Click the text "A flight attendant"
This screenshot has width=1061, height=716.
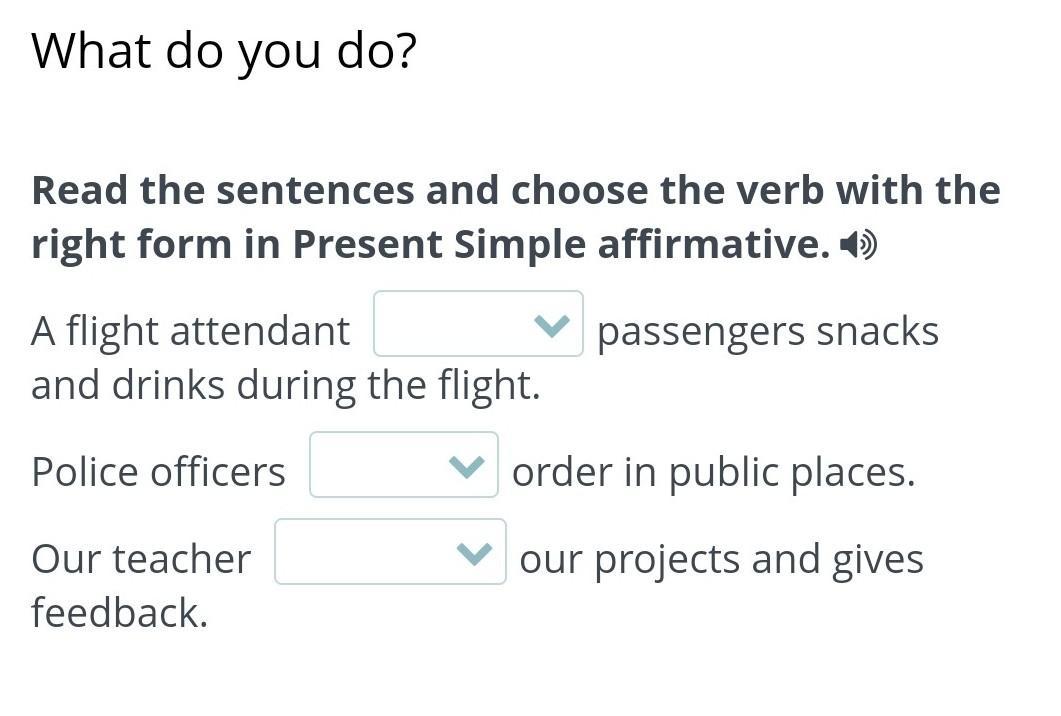190,331
